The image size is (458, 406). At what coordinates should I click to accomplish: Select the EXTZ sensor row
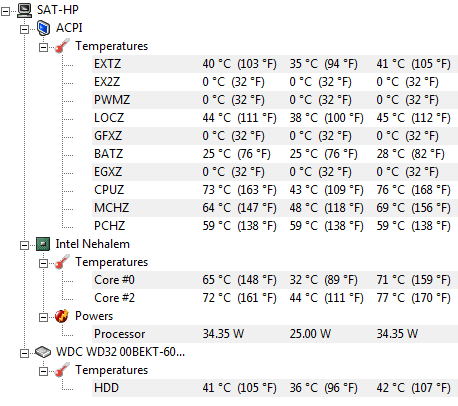[275, 64]
